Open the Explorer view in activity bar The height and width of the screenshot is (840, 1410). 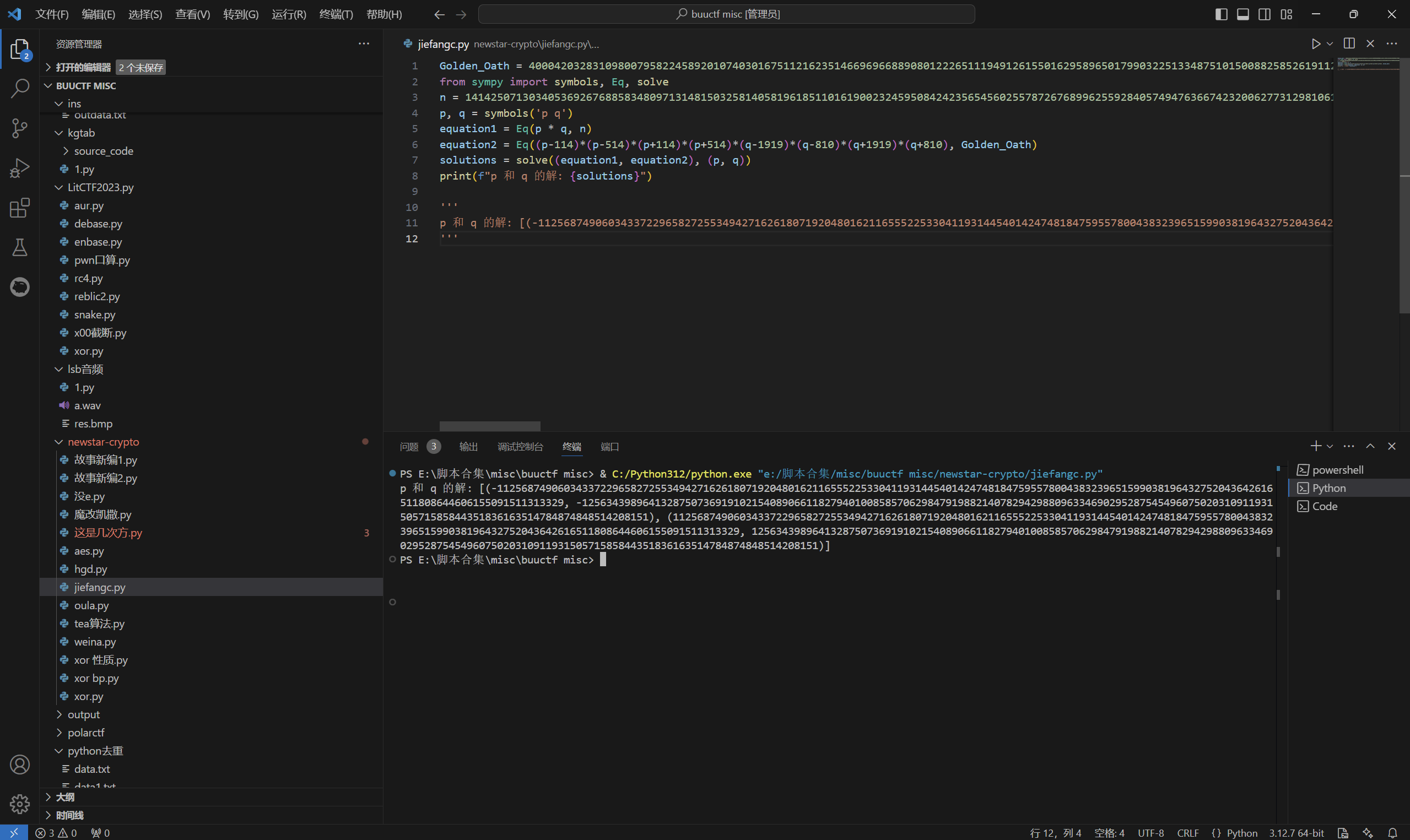click(20, 50)
